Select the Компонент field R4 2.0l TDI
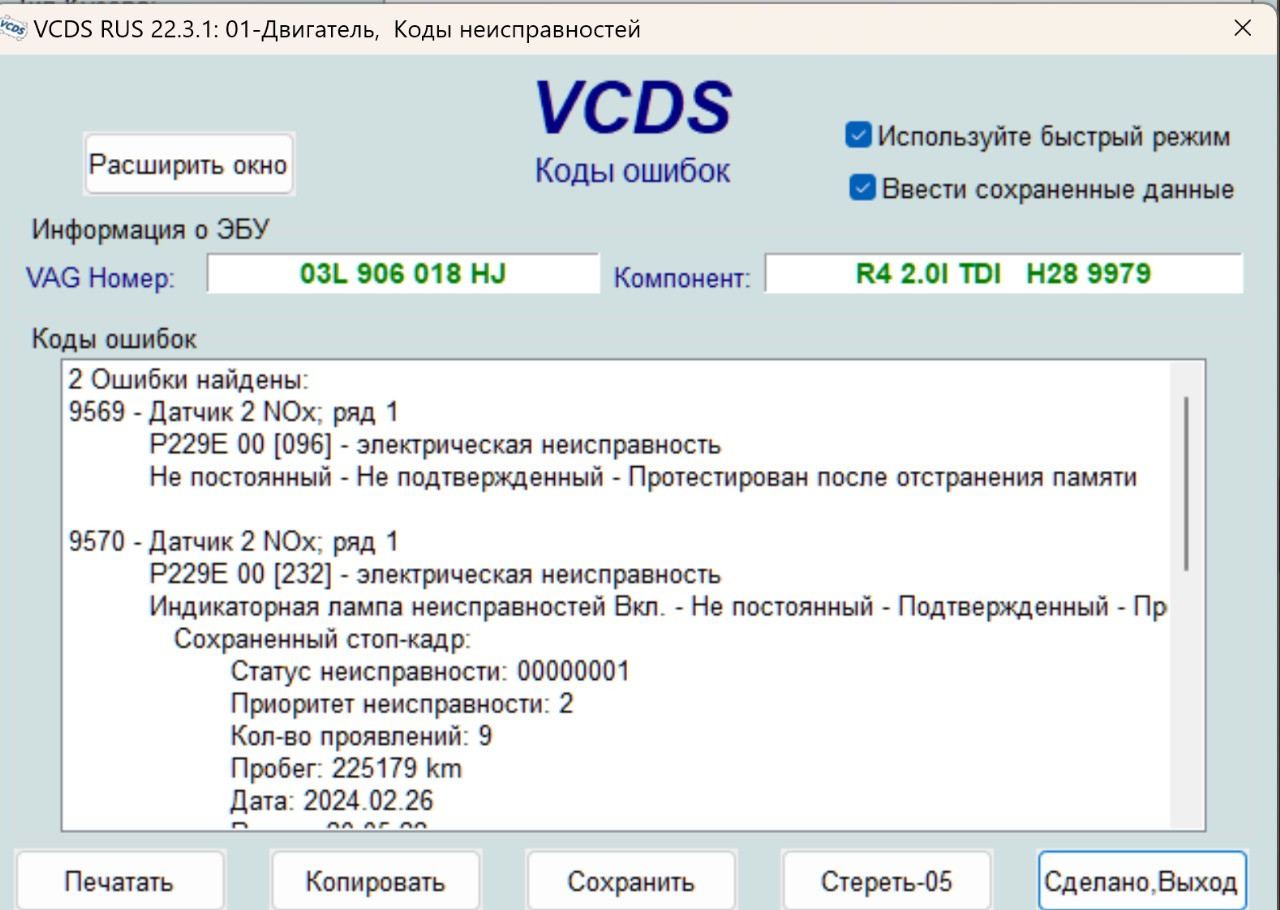 click(1003, 274)
